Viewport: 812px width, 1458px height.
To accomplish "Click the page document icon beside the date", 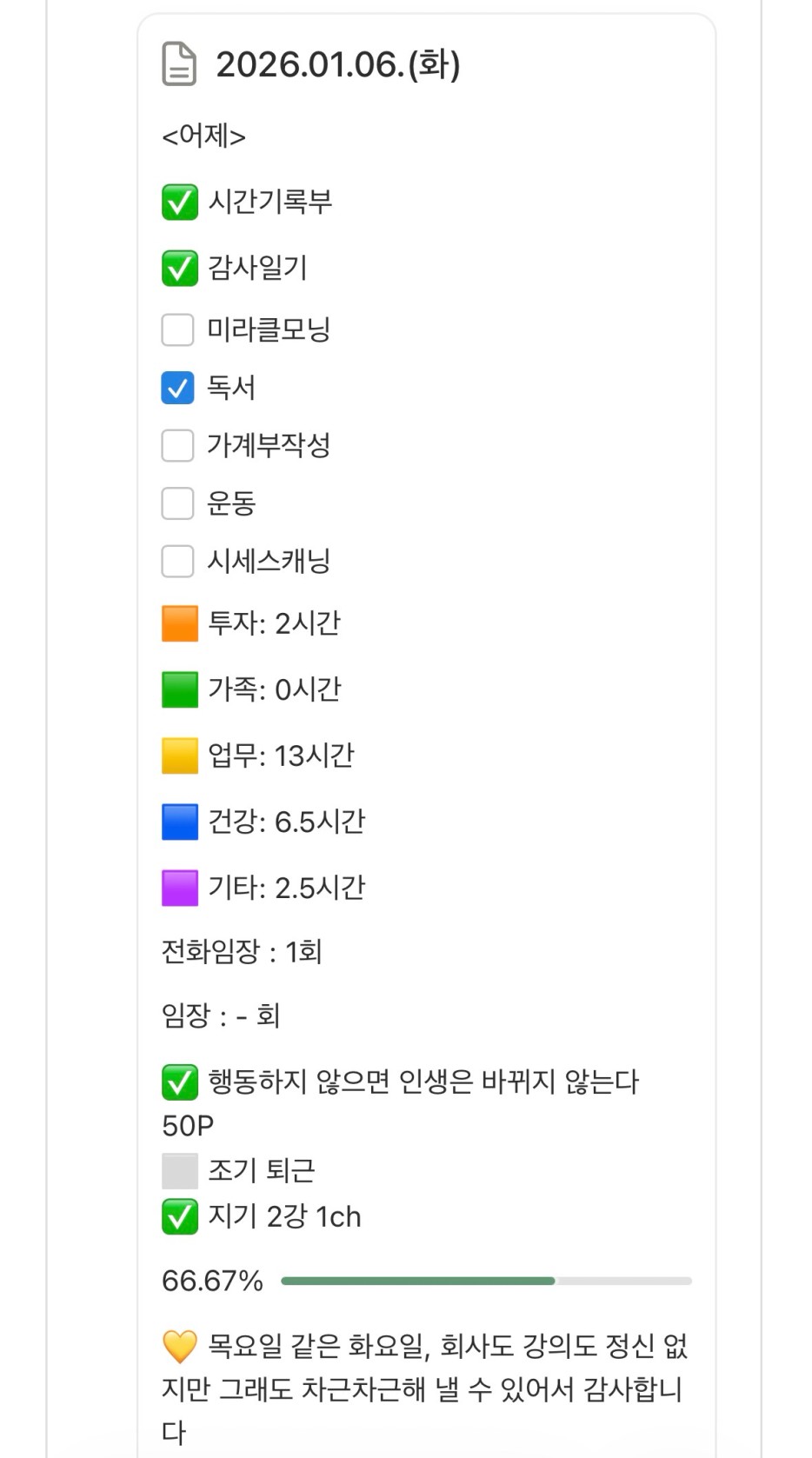I will pos(179,64).
